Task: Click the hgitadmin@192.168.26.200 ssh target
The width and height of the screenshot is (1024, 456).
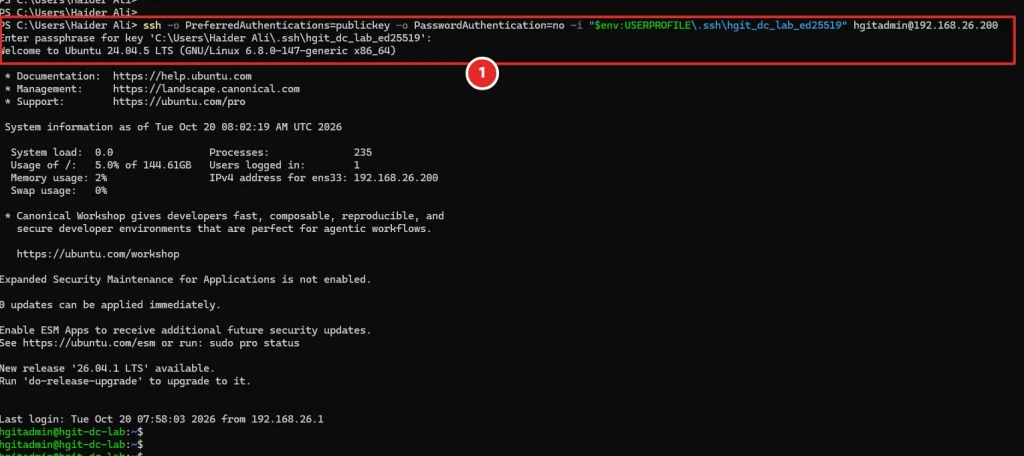Action: (x=925, y=25)
